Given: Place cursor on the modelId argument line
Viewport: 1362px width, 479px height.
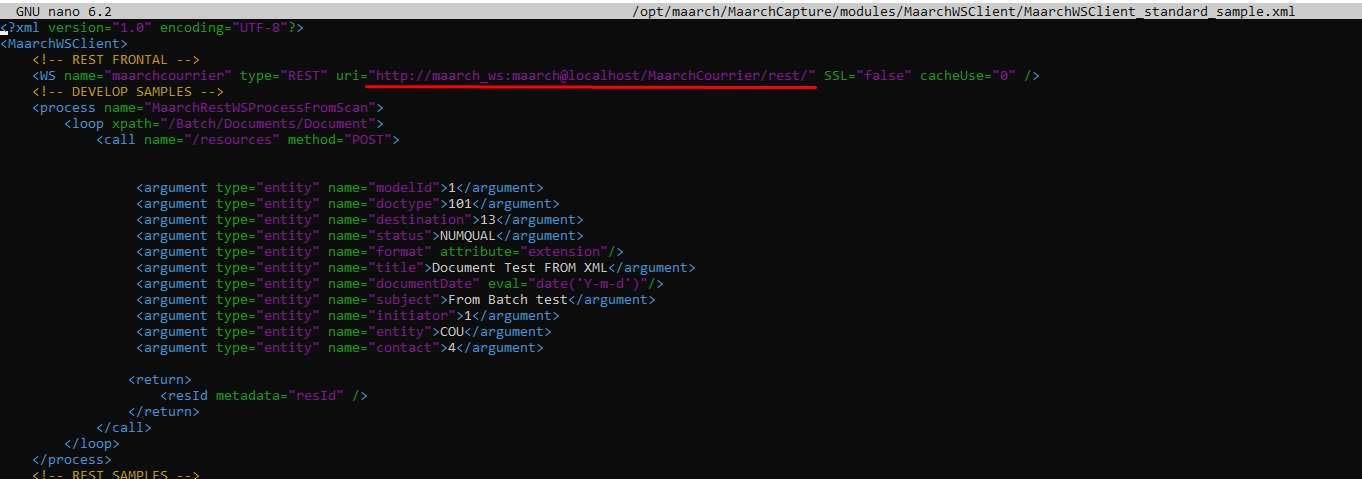Looking at the screenshot, I should (x=339, y=188).
